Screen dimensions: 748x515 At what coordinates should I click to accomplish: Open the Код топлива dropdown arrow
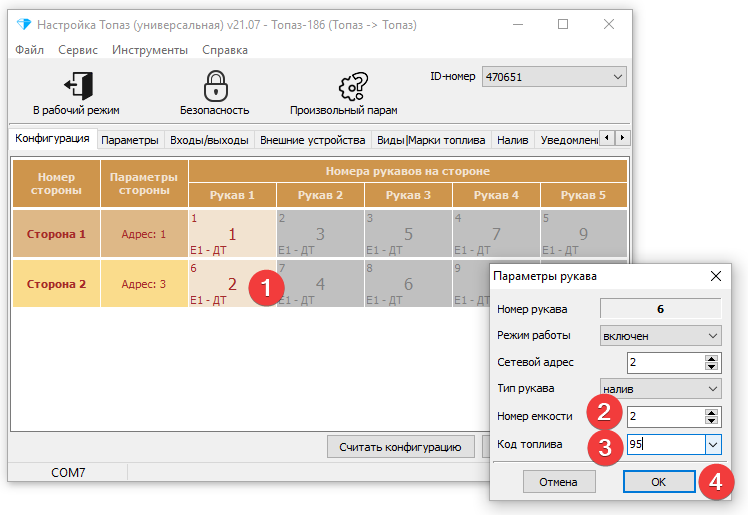click(713, 445)
